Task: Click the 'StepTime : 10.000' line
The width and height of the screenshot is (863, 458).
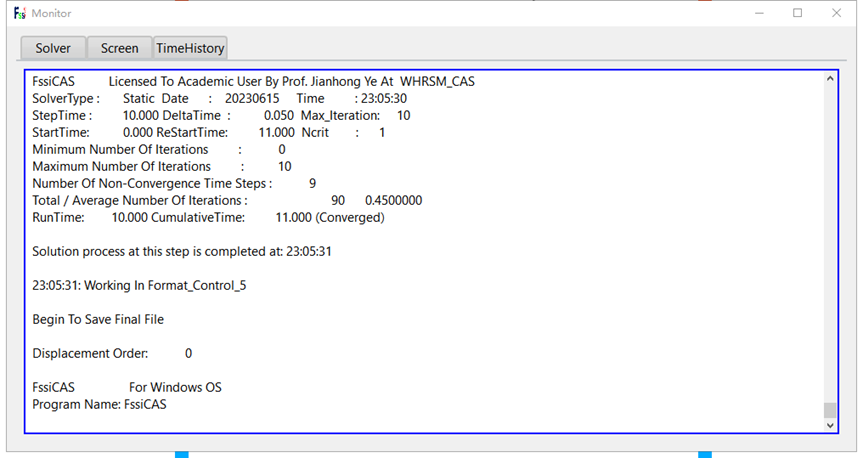Action: [221, 116]
